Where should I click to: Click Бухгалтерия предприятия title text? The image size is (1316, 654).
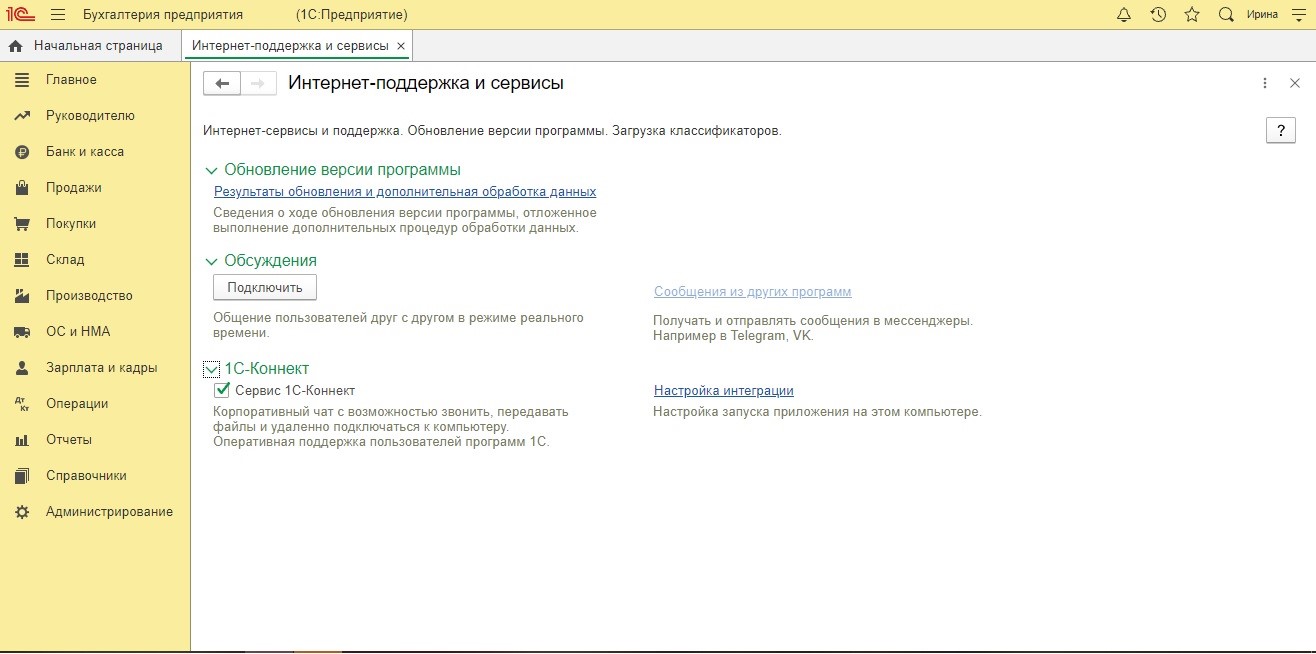pyautogui.click(x=163, y=15)
